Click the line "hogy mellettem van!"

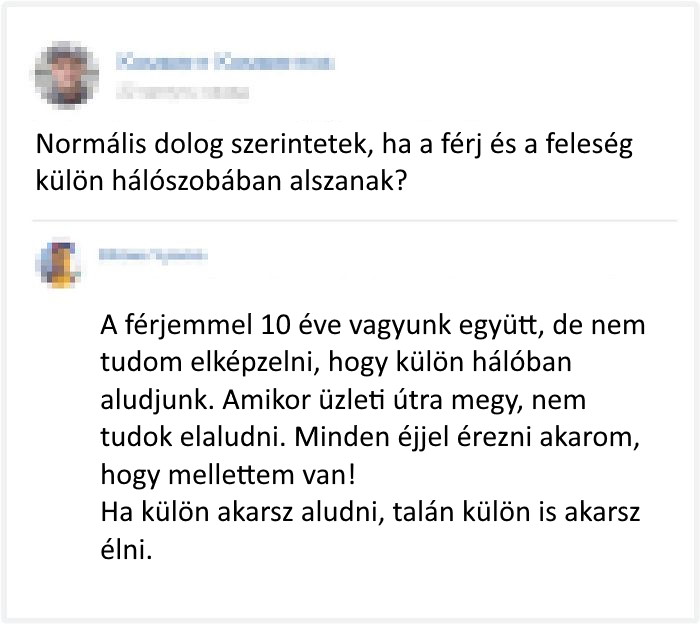pyautogui.click(x=228, y=475)
